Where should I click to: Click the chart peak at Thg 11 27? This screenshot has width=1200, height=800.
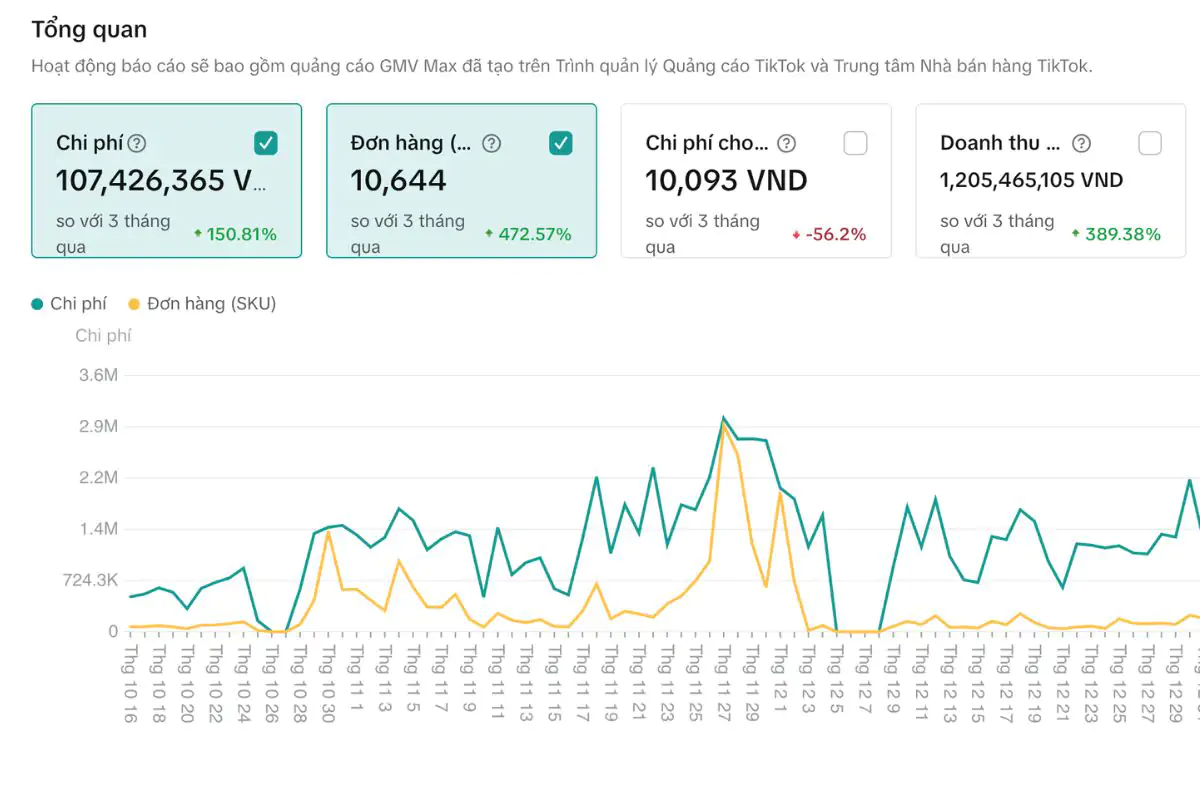(723, 418)
